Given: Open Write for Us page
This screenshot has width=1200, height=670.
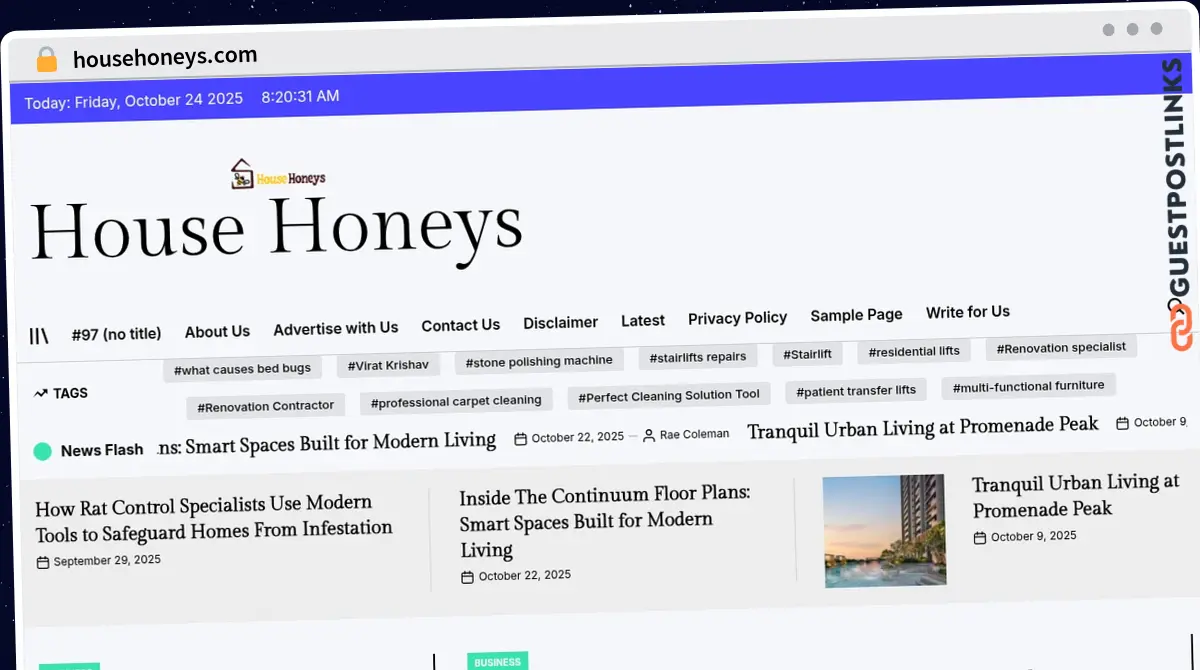Looking at the screenshot, I should click(968, 312).
